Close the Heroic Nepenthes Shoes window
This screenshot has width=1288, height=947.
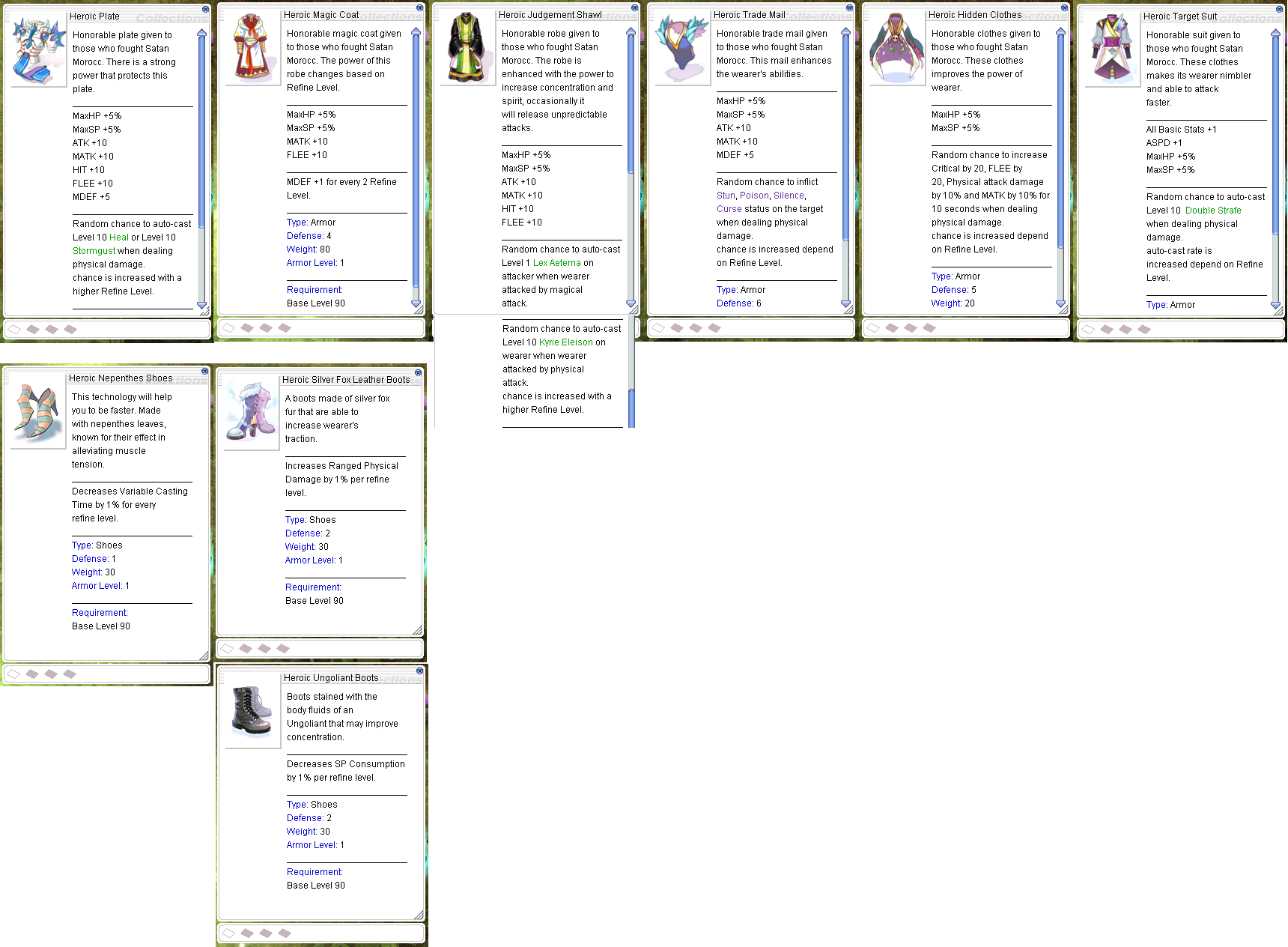click(x=204, y=372)
